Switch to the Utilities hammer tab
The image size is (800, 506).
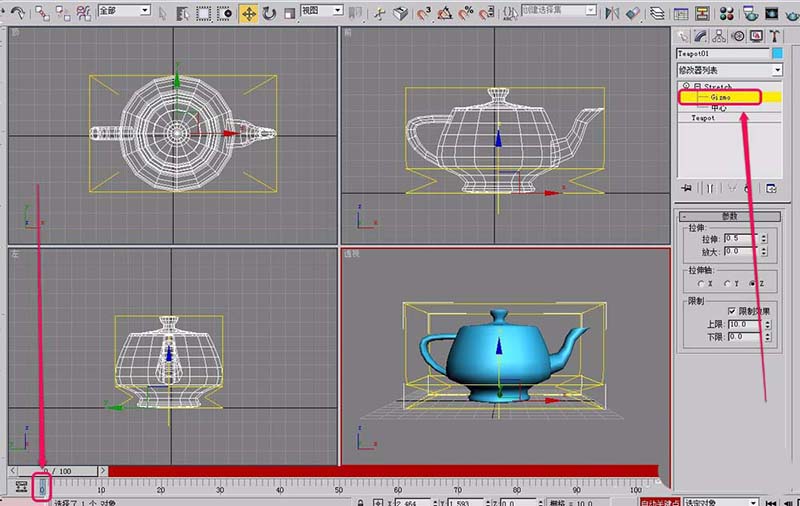point(774,36)
